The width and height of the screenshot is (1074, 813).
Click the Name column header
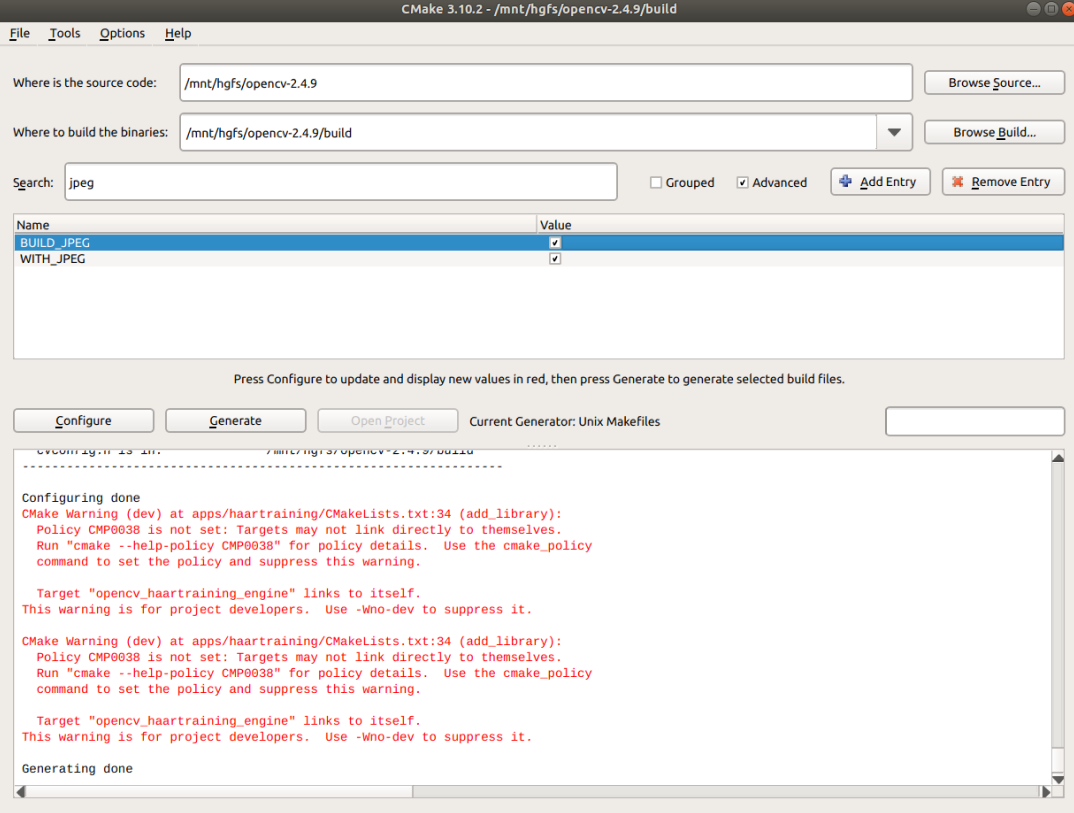tap(275, 225)
